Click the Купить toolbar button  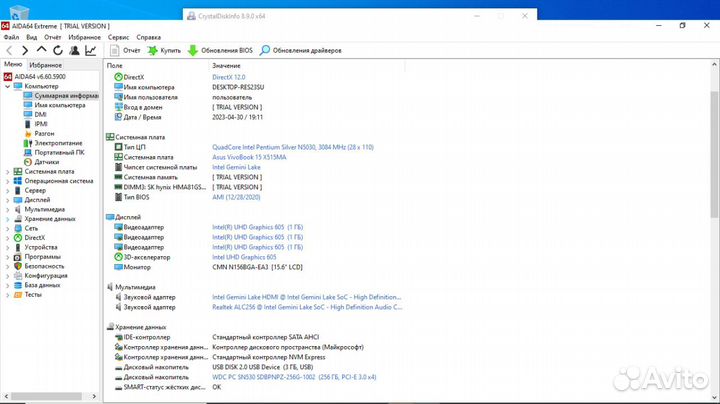(164, 50)
